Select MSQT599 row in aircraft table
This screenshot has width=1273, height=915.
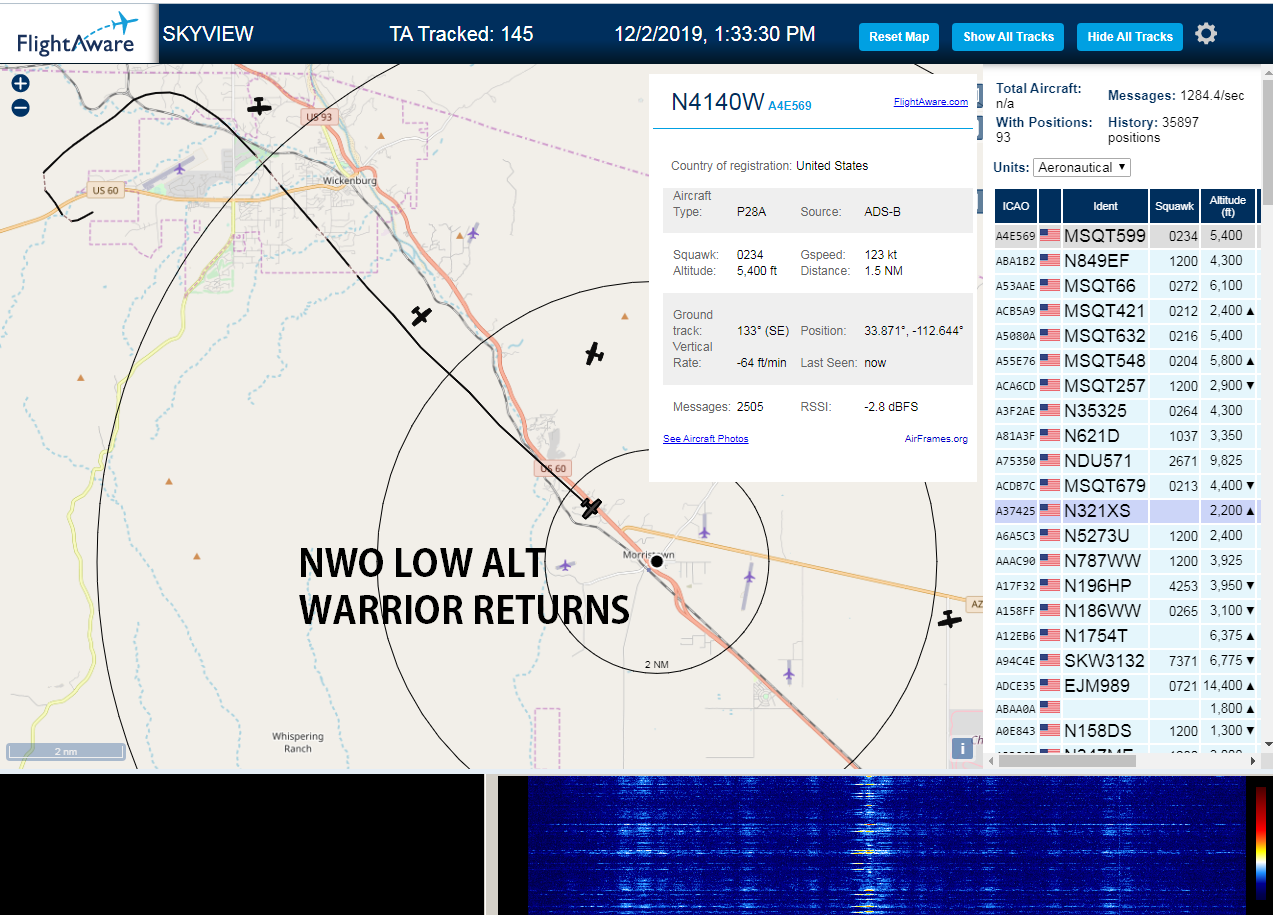(x=1127, y=236)
